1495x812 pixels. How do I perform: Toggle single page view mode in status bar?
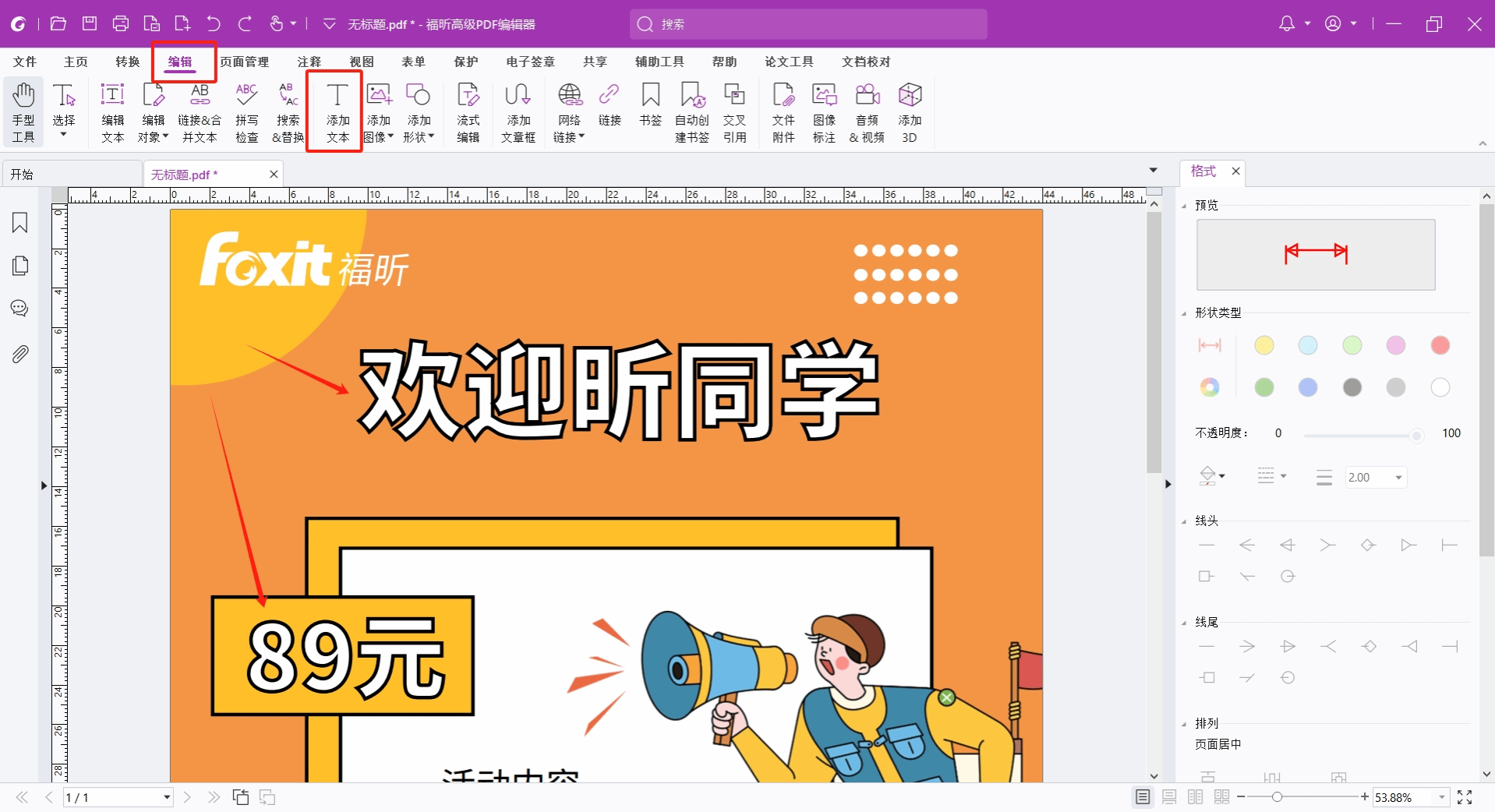click(1143, 797)
